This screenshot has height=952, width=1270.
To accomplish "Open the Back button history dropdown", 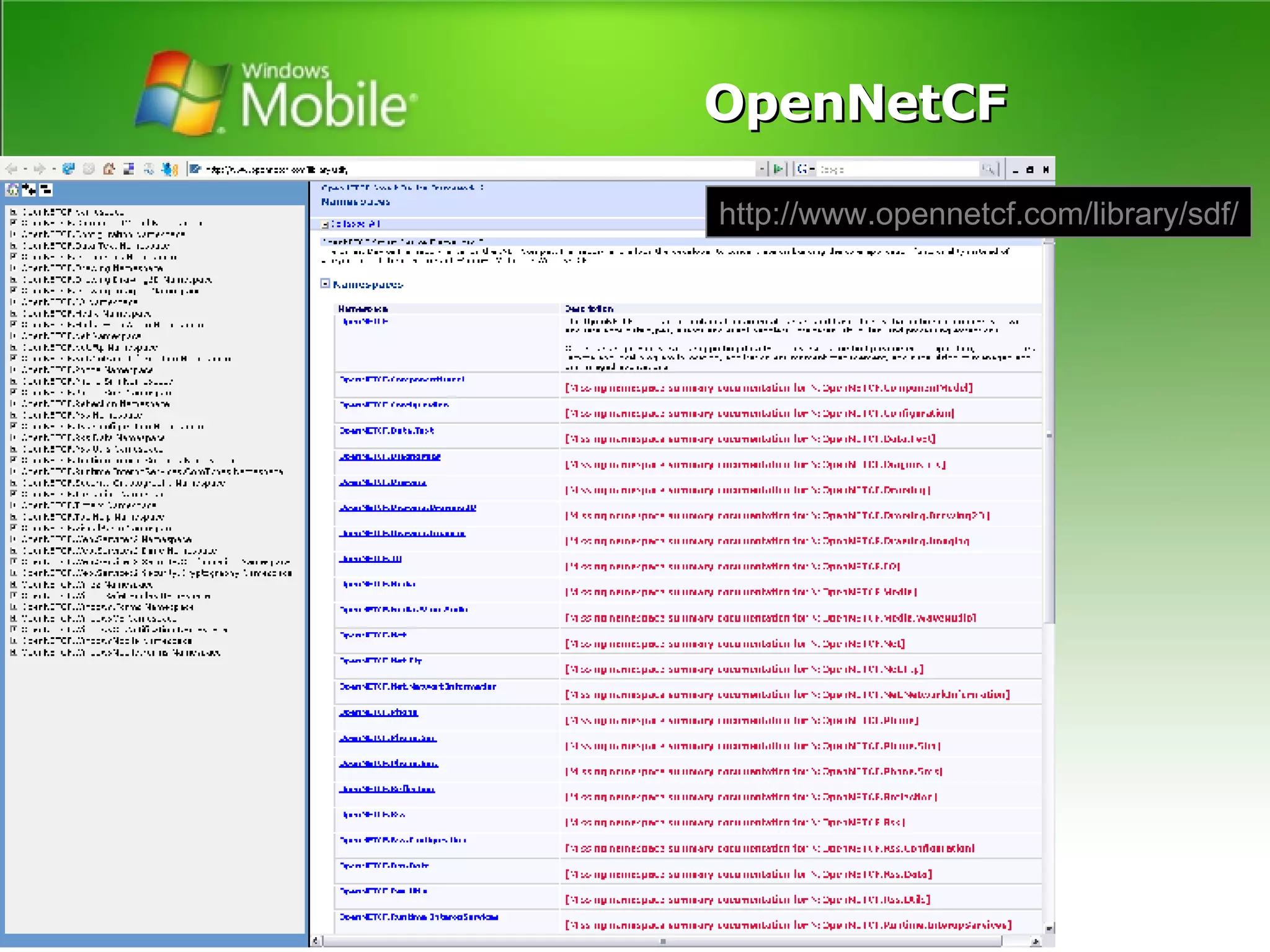I will point(25,169).
